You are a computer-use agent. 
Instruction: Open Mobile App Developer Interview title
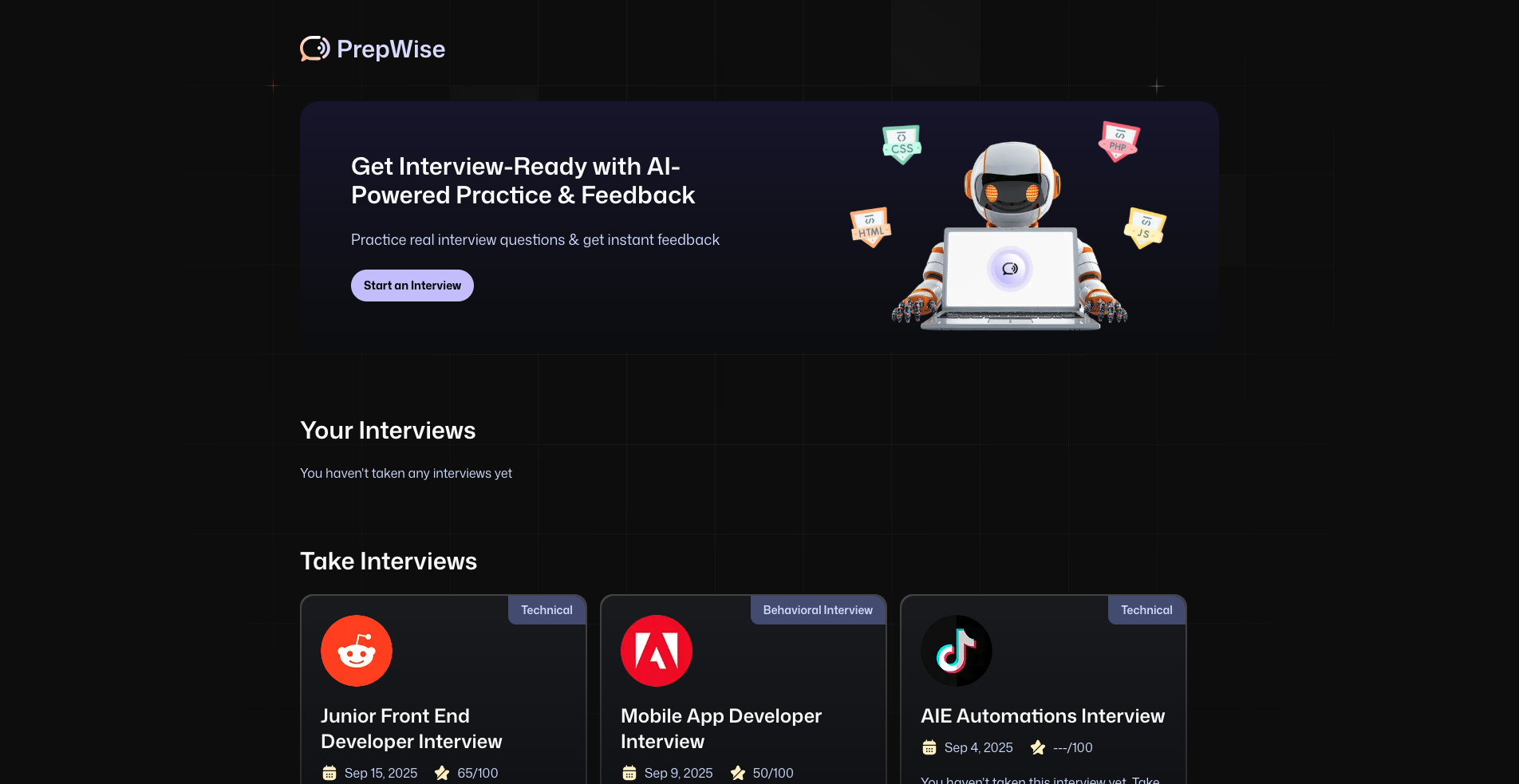[x=721, y=728]
